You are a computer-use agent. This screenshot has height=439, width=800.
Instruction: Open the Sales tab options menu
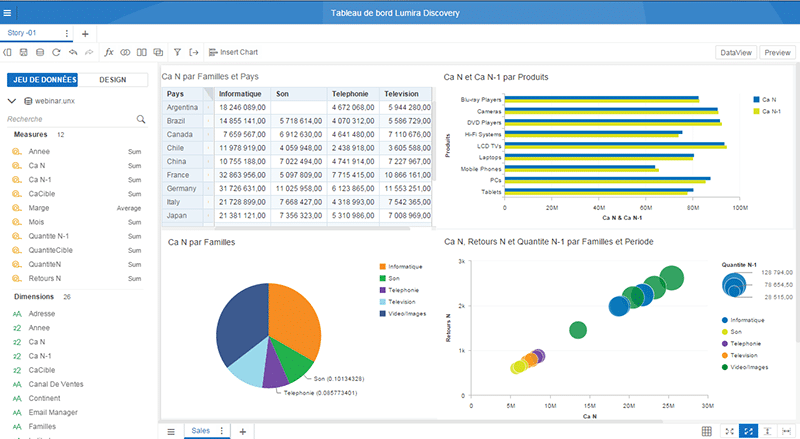point(221,431)
